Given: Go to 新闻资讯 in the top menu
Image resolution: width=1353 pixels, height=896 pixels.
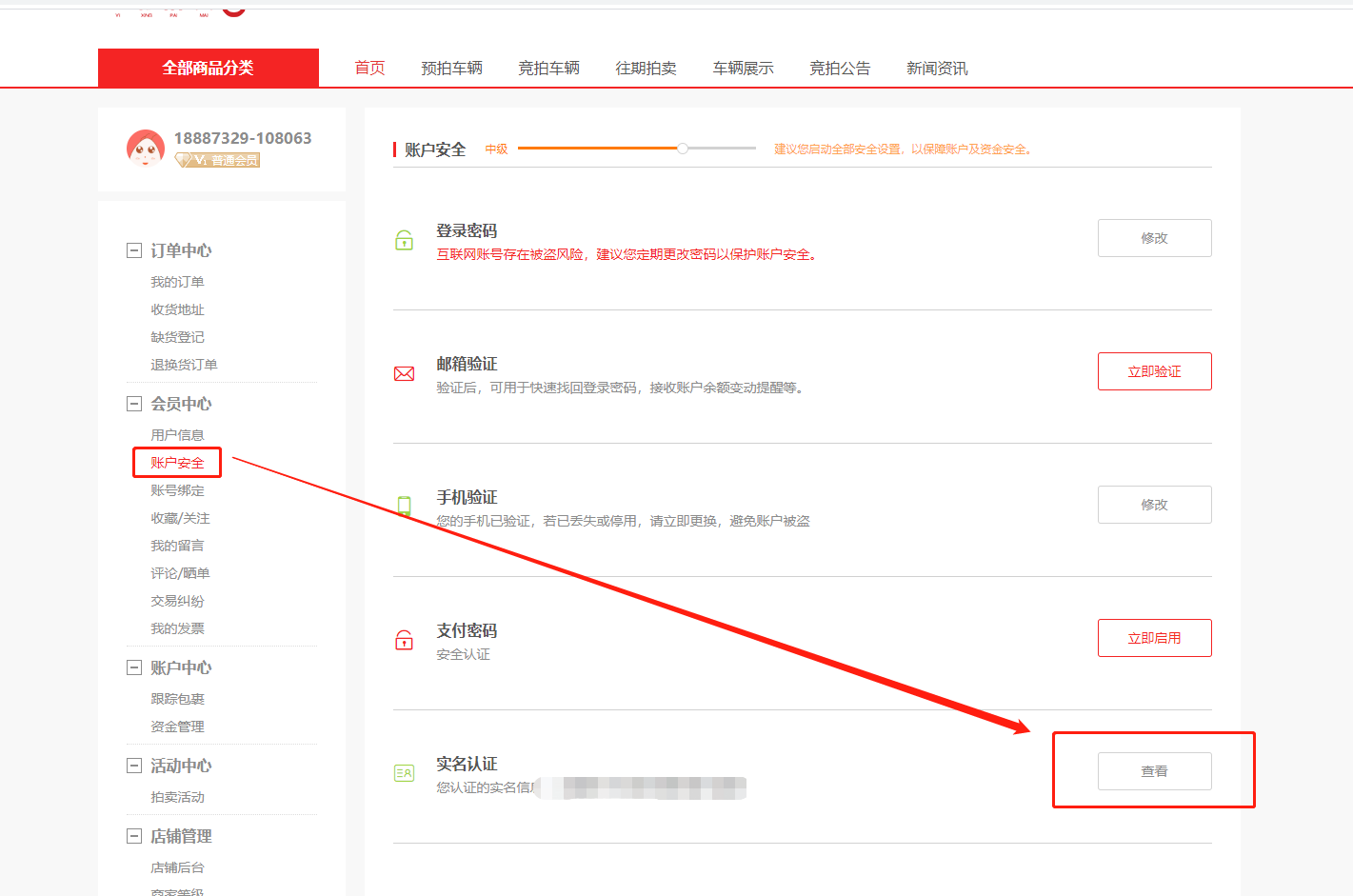Looking at the screenshot, I should [936, 69].
